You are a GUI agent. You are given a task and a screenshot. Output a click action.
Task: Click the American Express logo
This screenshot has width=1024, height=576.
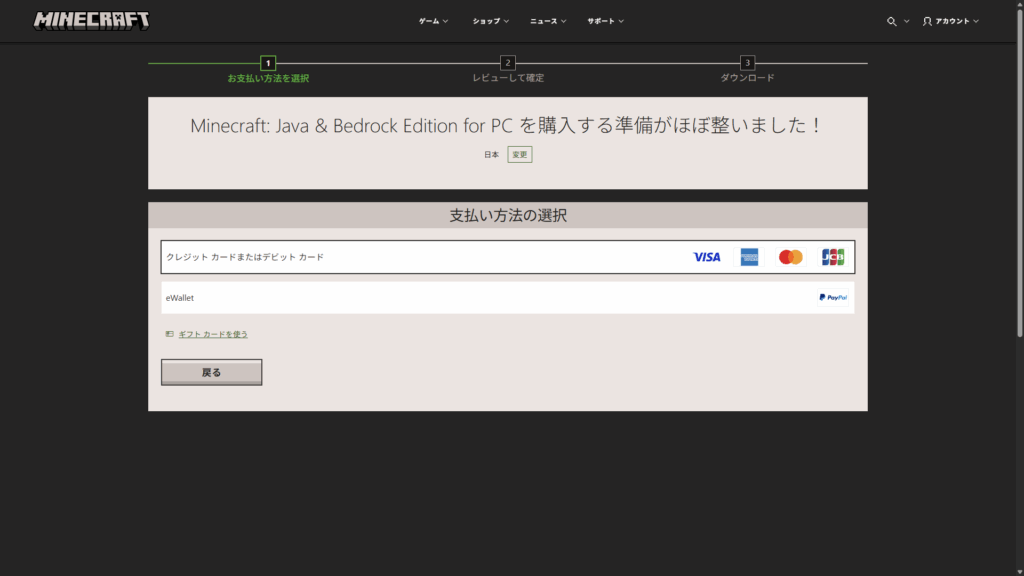[x=749, y=257]
